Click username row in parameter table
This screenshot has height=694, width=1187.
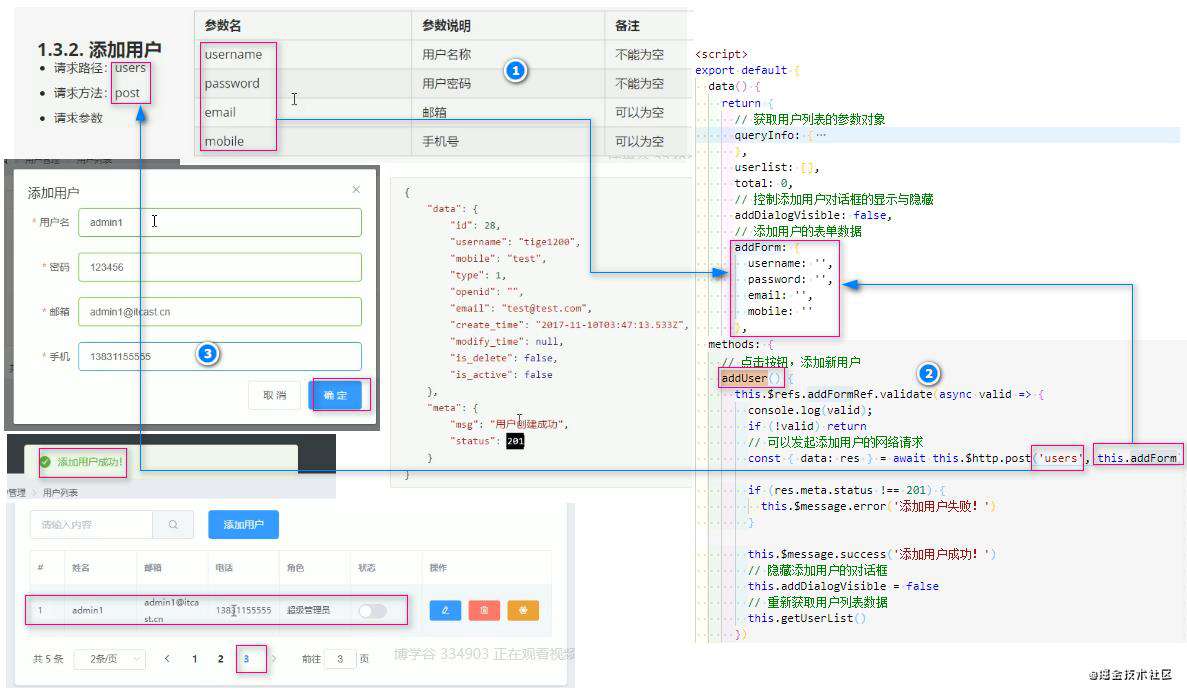tap(444, 54)
